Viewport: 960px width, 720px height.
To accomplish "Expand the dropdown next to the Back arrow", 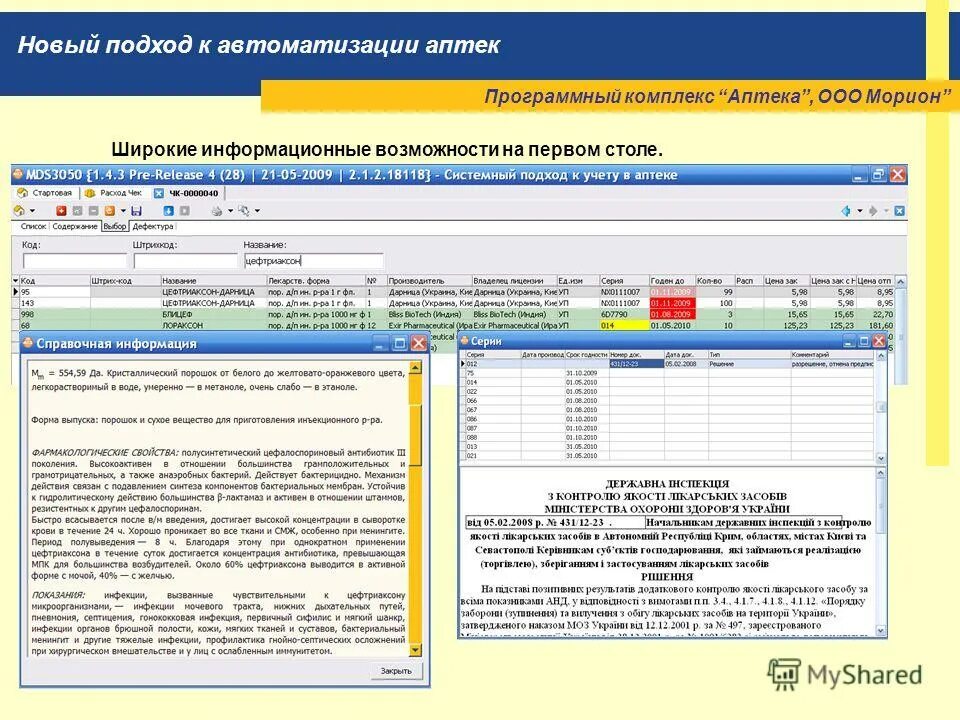I will pos(859,210).
